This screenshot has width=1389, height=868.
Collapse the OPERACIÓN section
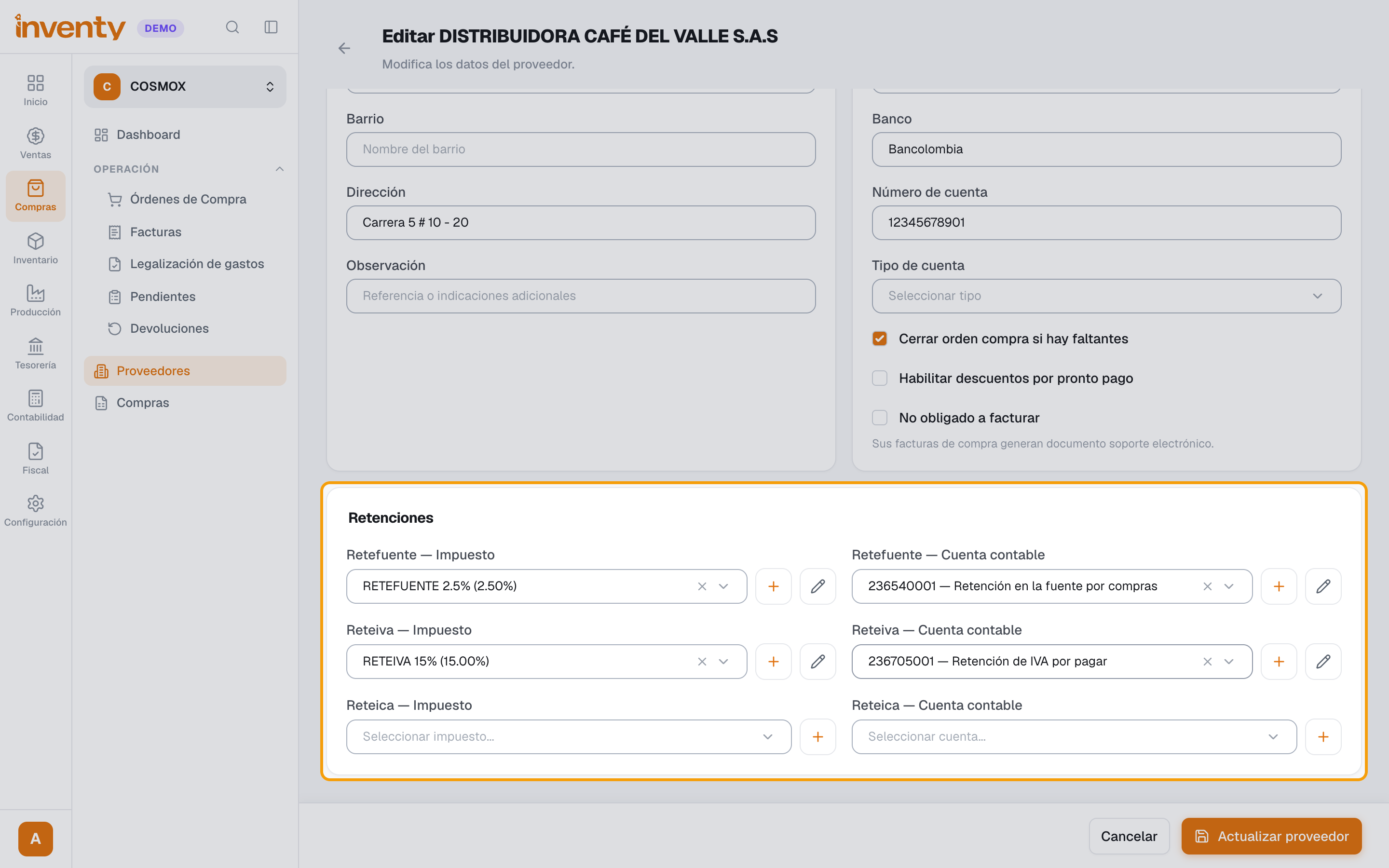click(280, 169)
